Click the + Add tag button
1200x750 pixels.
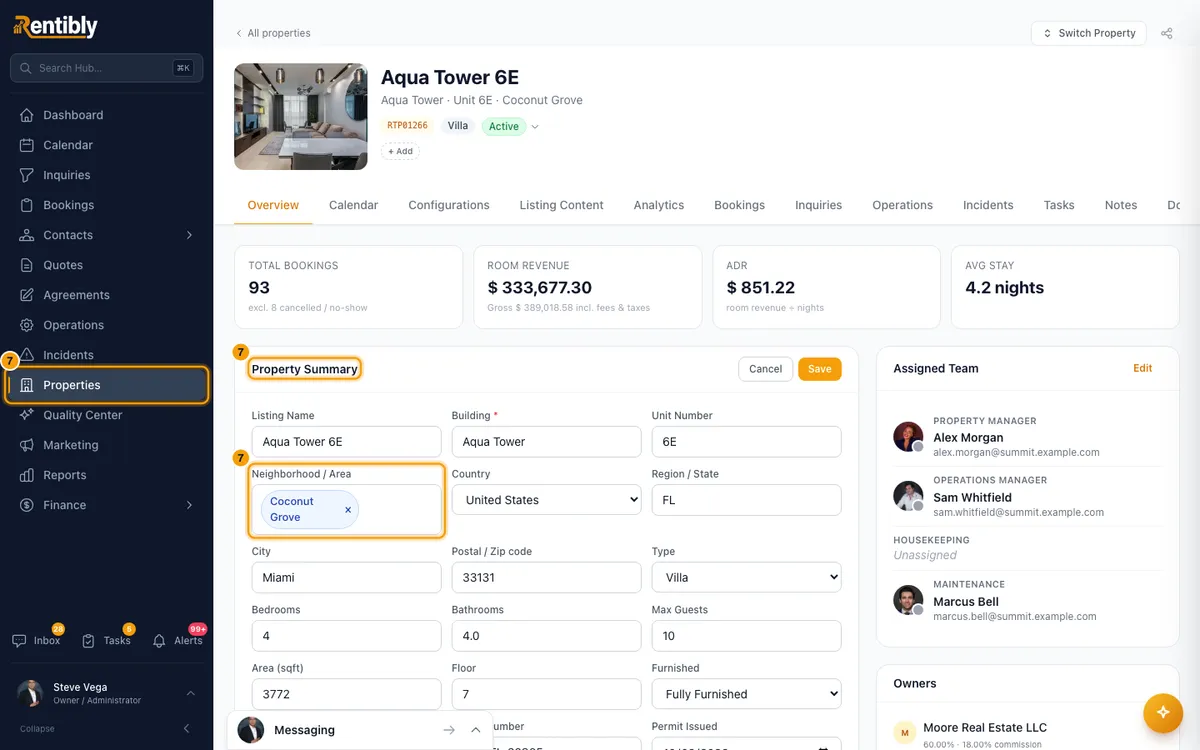(x=400, y=152)
